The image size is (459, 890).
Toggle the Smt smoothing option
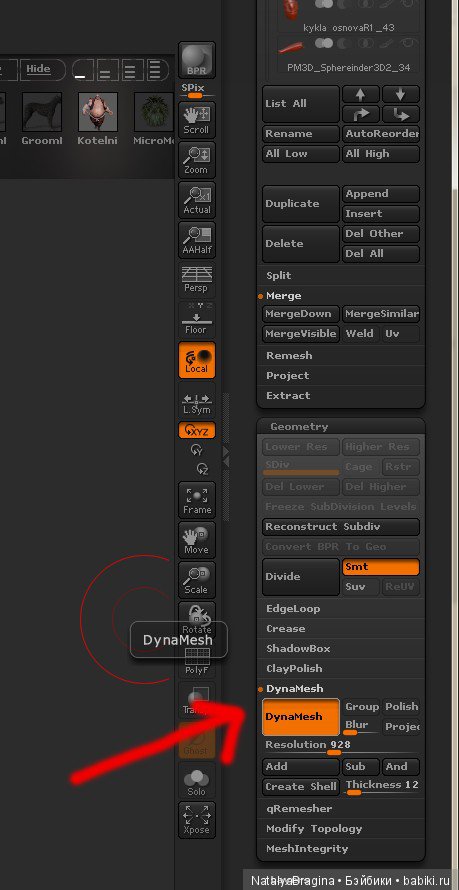tap(381, 566)
